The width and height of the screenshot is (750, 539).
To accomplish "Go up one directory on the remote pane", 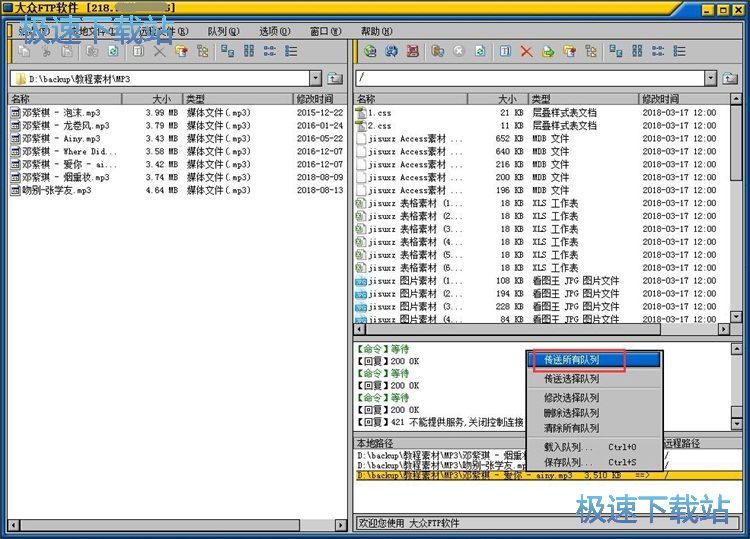I will coord(730,78).
